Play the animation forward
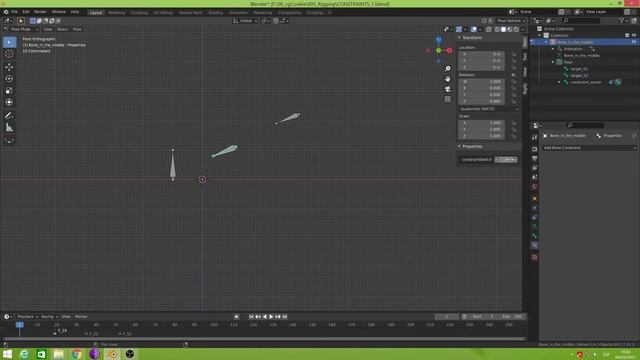640x360 pixels. tap(271, 317)
